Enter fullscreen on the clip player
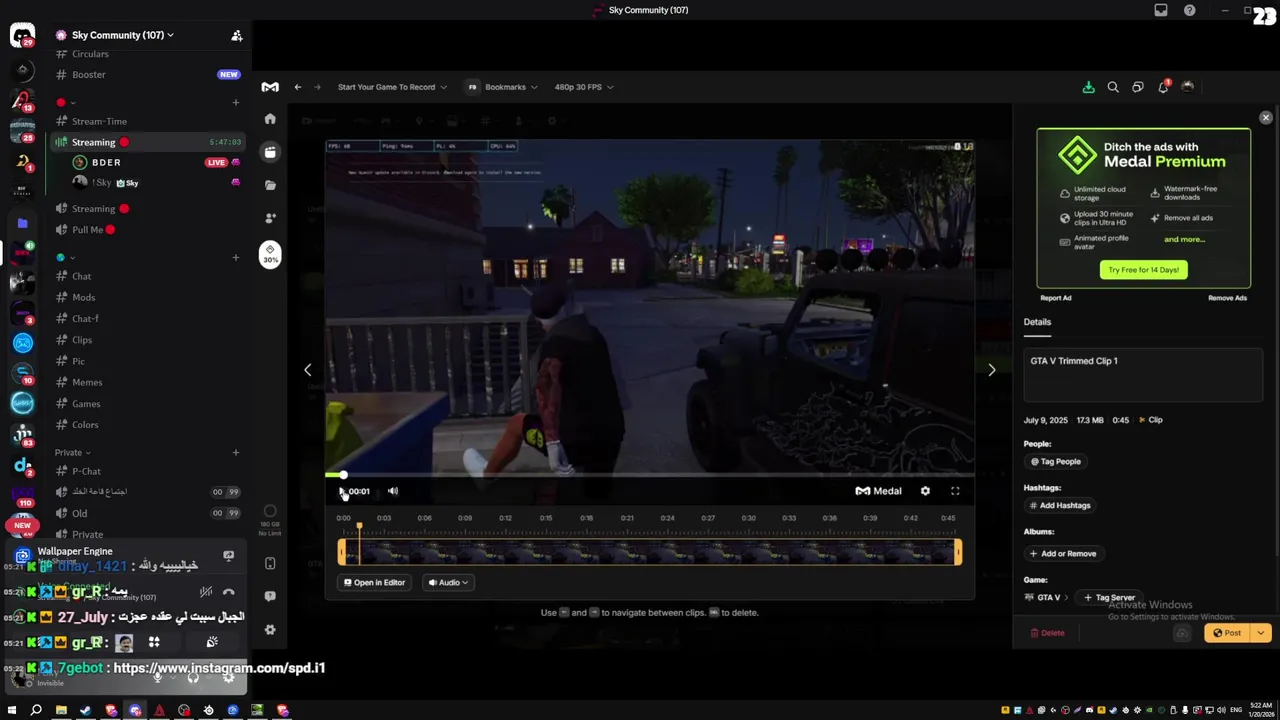Screen dimensions: 1280x720 (x=955, y=491)
